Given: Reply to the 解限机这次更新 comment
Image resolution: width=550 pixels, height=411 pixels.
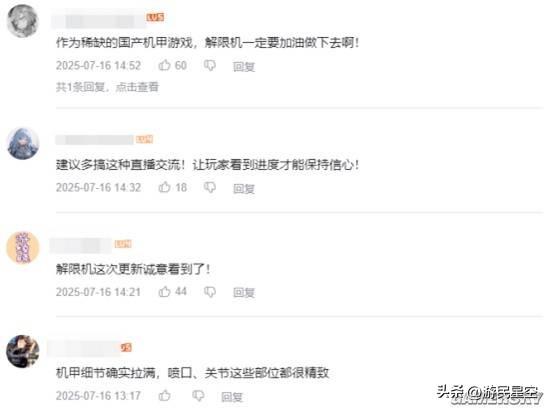Looking at the screenshot, I should (x=244, y=292).
